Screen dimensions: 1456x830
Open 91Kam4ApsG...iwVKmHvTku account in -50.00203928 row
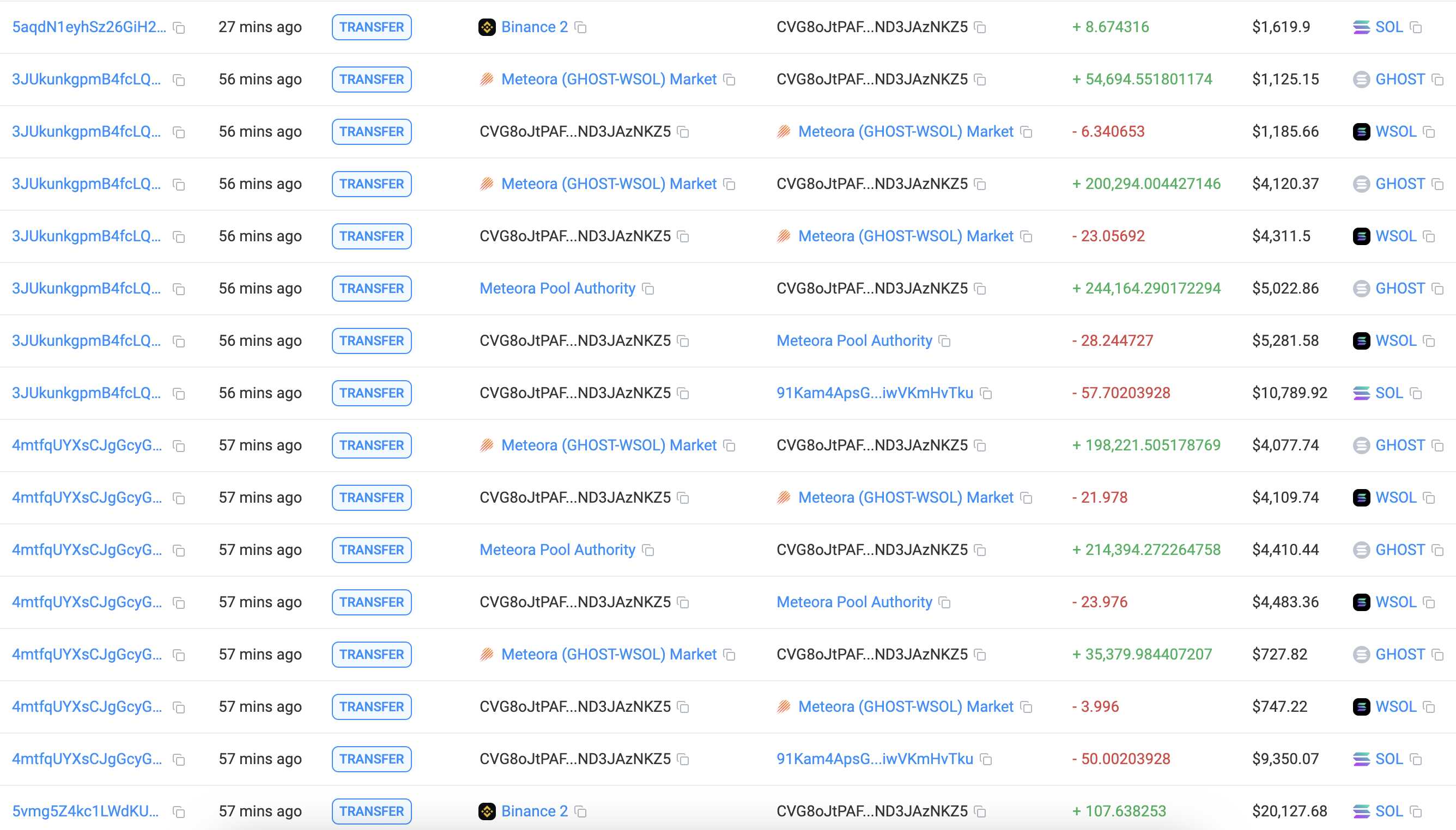(874, 759)
